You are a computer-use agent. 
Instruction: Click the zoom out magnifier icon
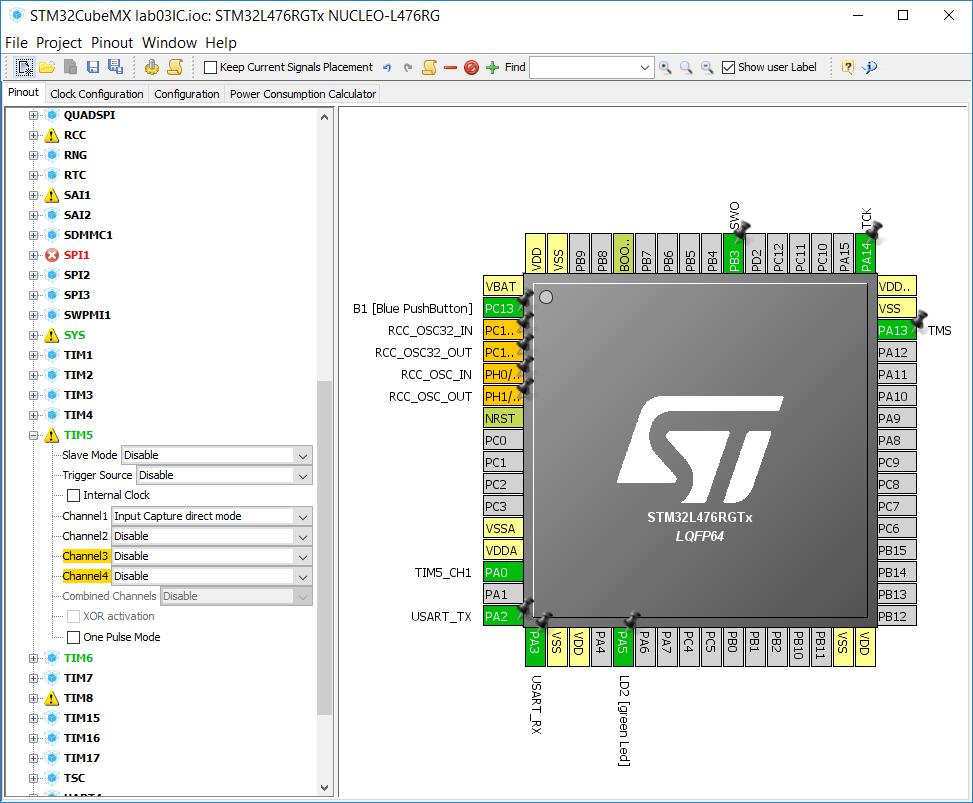click(x=707, y=68)
